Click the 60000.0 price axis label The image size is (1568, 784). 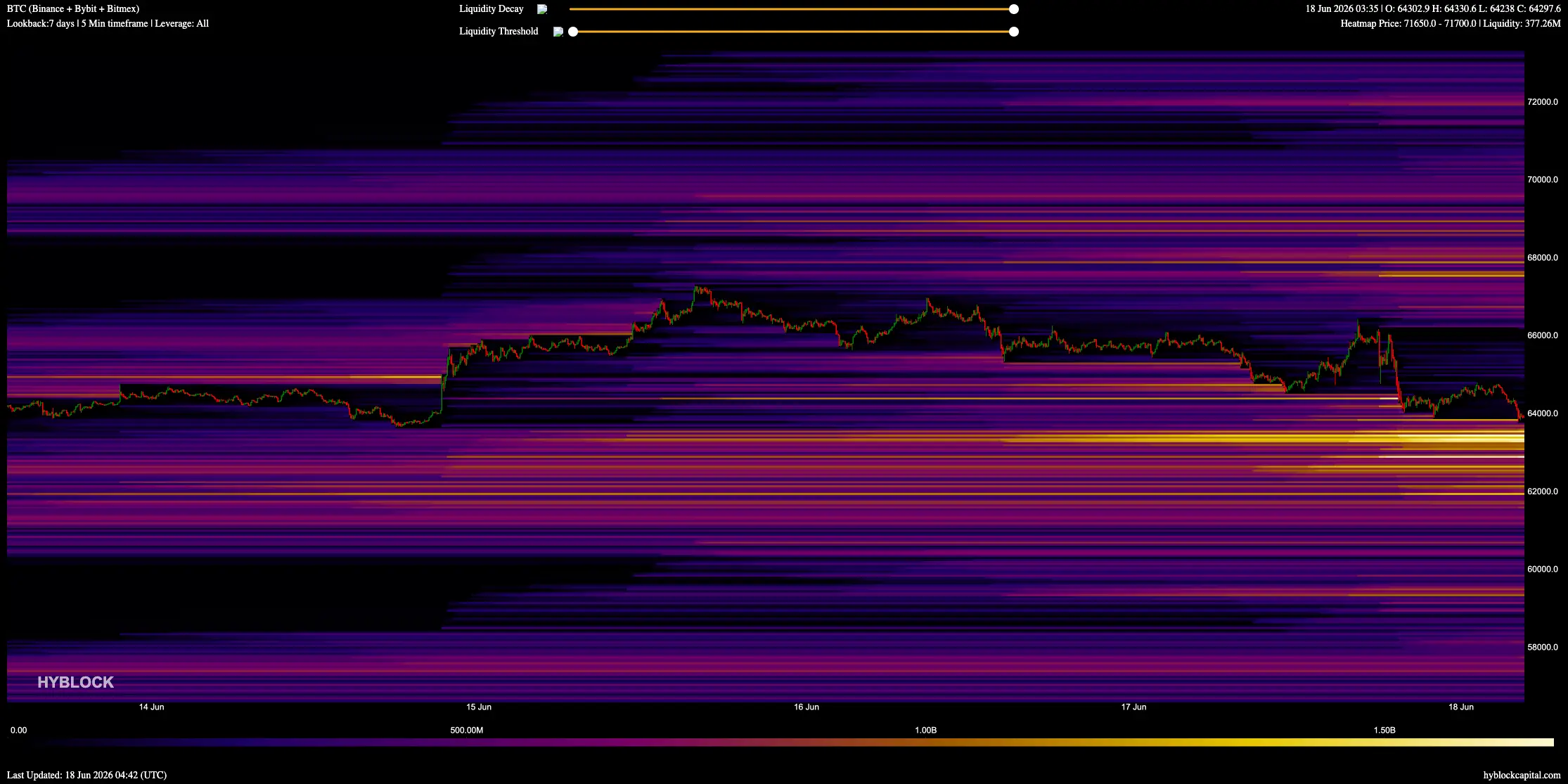coord(1542,570)
